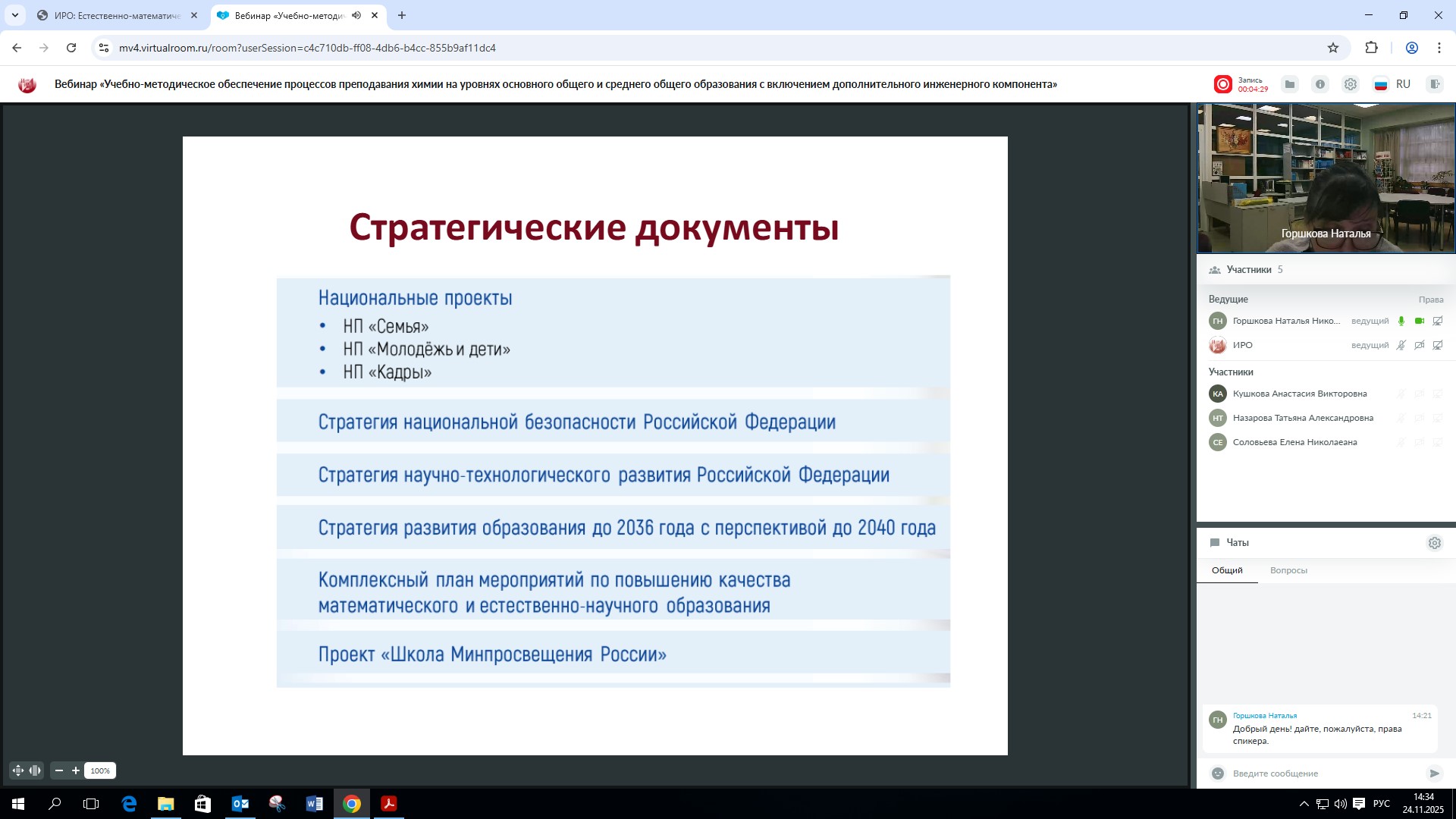Viewport: 1456px width, 819px height.
Task: Open webinar settings gear in header
Action: tap(1351, 84)
